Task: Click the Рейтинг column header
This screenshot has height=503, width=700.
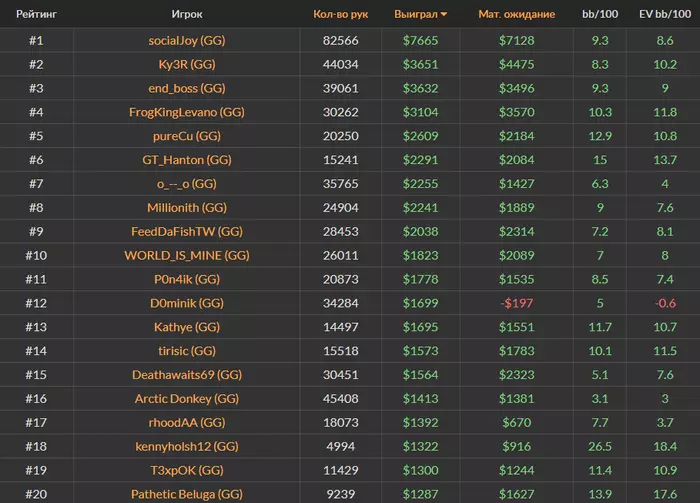Action: [36, 15]
